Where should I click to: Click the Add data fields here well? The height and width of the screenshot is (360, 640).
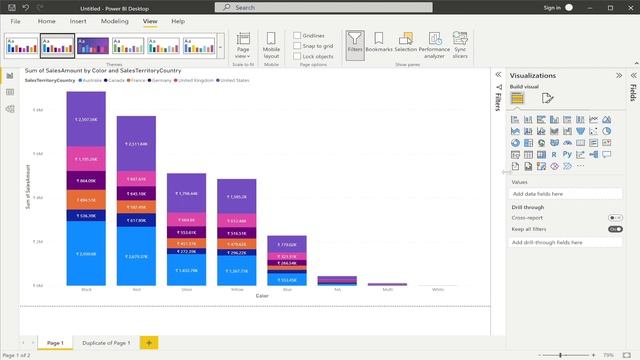point(566,194)
